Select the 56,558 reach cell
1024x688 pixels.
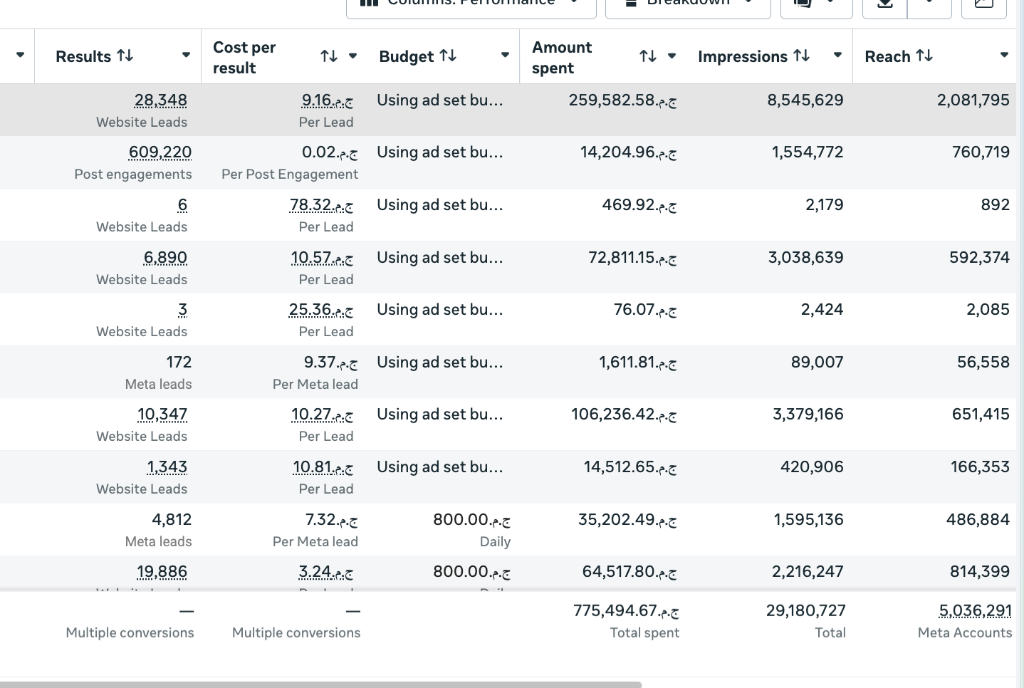coord(984,362)
